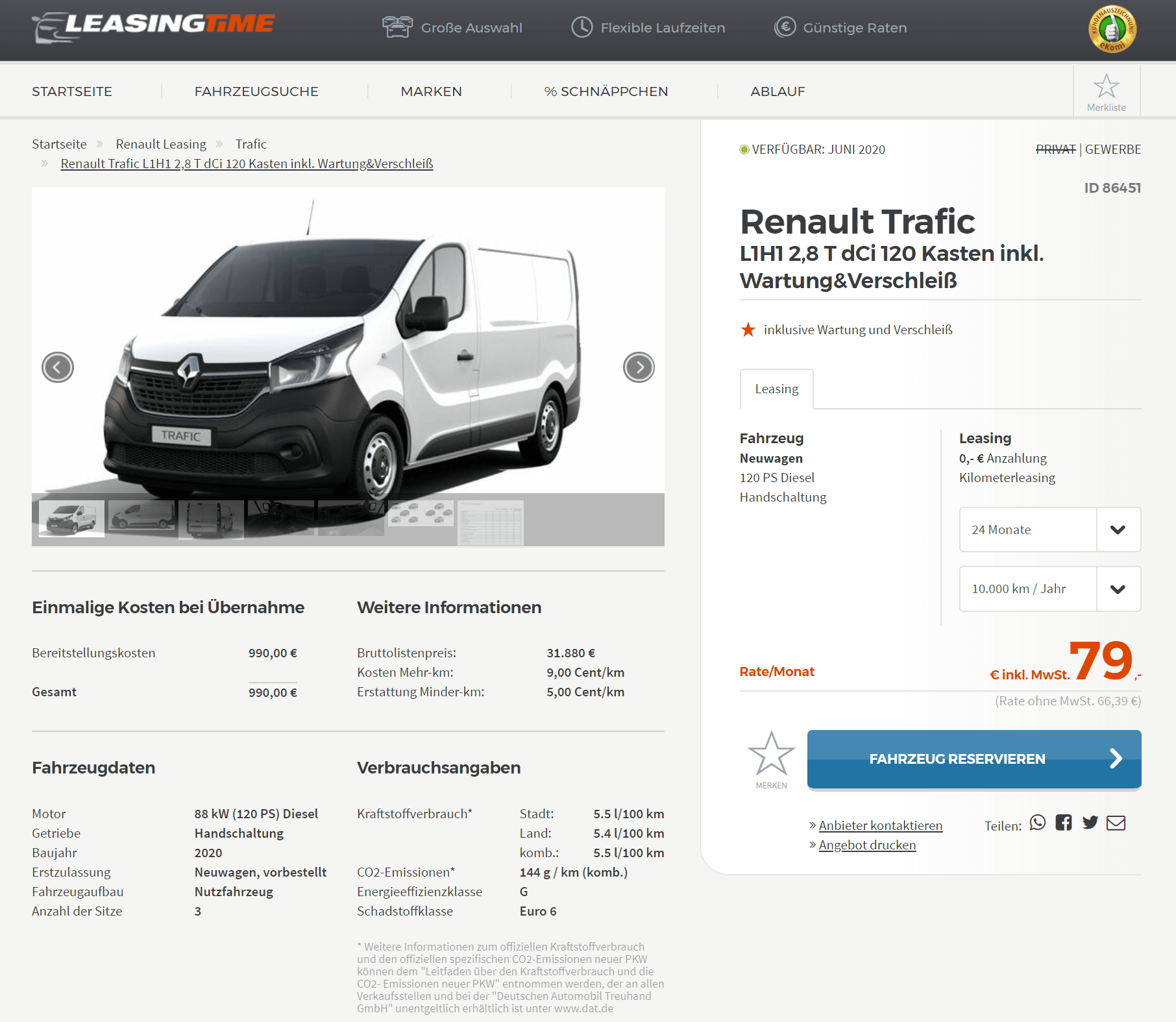The image size is (1176, 1022).
Task: Click the LeasingTime logo
Action: (x=153, y=27)
